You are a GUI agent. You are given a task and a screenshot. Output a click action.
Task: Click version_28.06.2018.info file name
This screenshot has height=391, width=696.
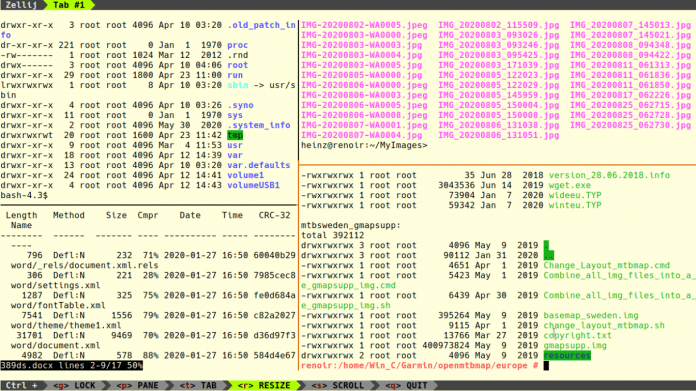(x=609, y=175)
